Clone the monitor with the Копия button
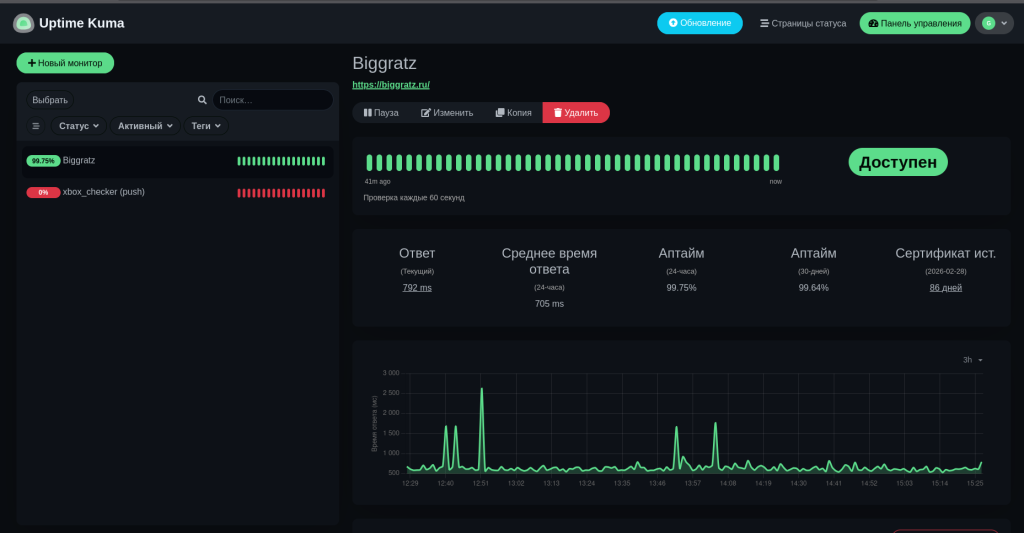1024x533 pixels. [513, 113]
